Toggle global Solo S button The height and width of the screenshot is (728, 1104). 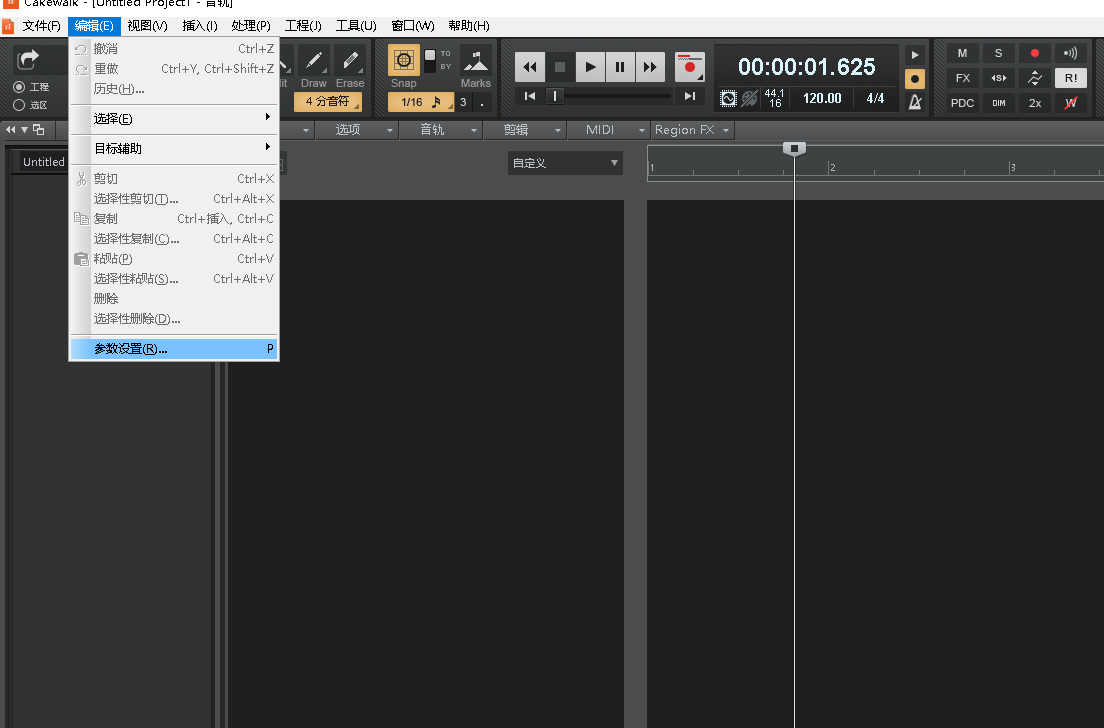tap(998, 53)
